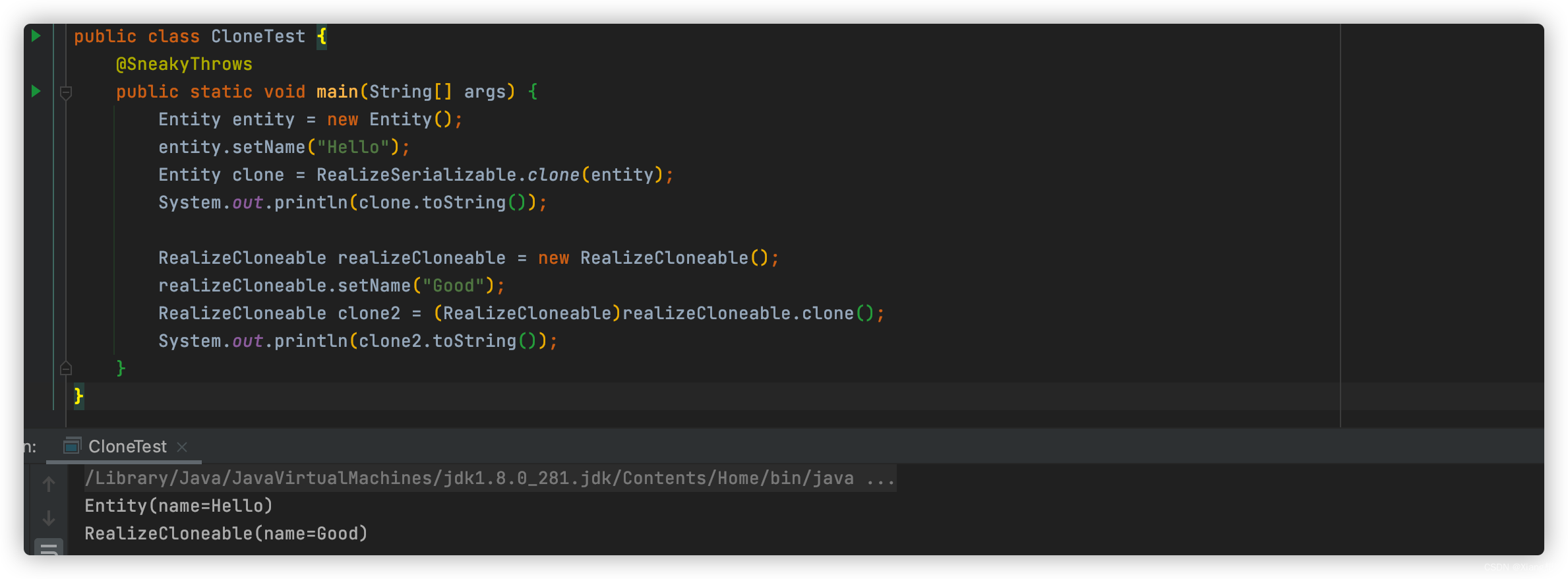Click the fold end marker at main's closing brace

[66, 368]
